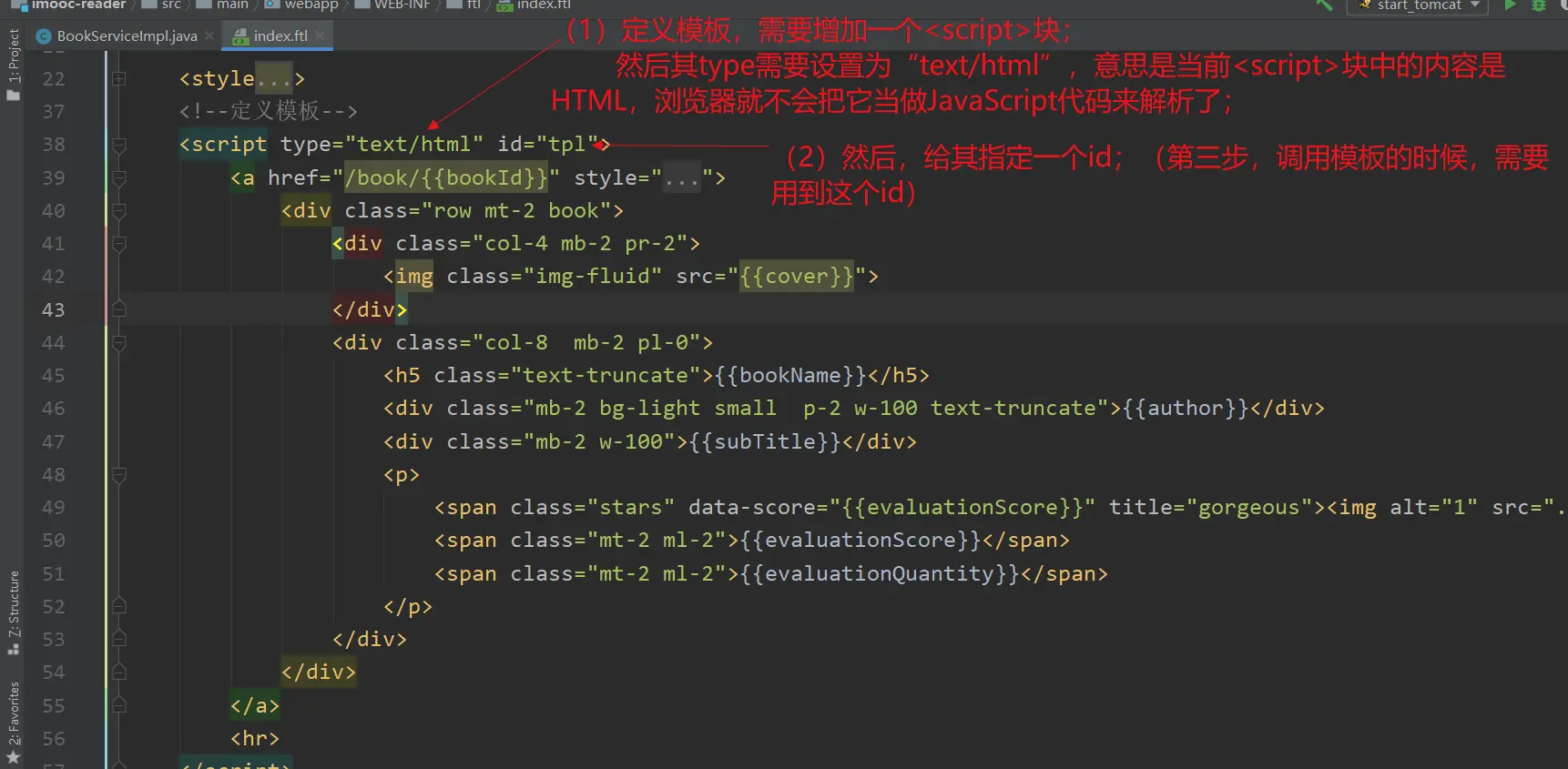Toggle the fold end marker on line 53
The image size is (1568, 769).
[x=118, y=640]
